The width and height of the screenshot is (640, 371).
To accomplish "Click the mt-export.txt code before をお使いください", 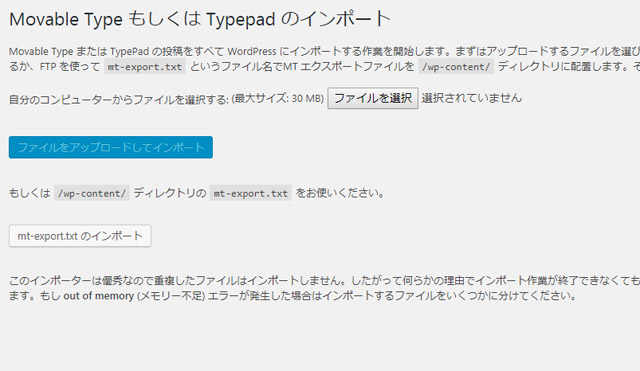I will (x=251, y=193).
